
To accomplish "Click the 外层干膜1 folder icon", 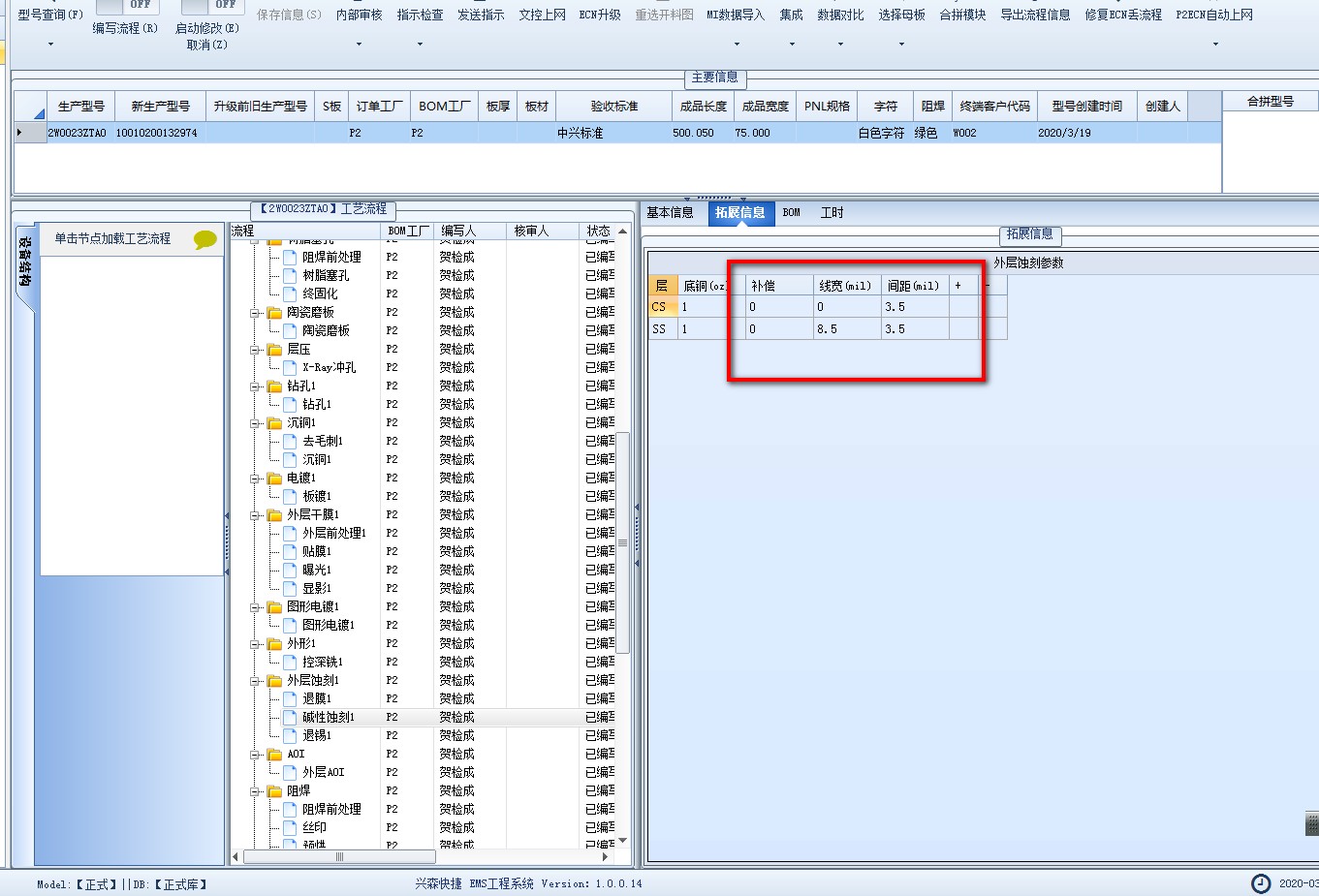I will click(x=274, y=514).
